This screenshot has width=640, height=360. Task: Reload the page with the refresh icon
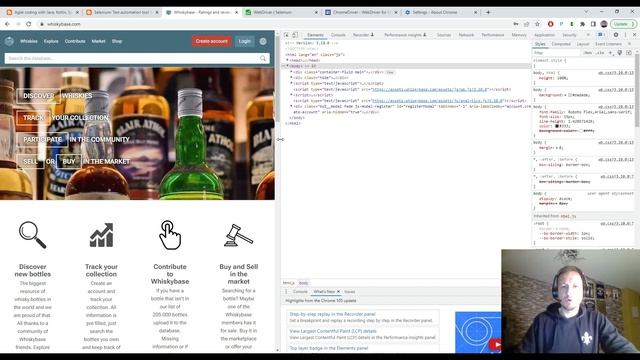(x=29, y=24)
